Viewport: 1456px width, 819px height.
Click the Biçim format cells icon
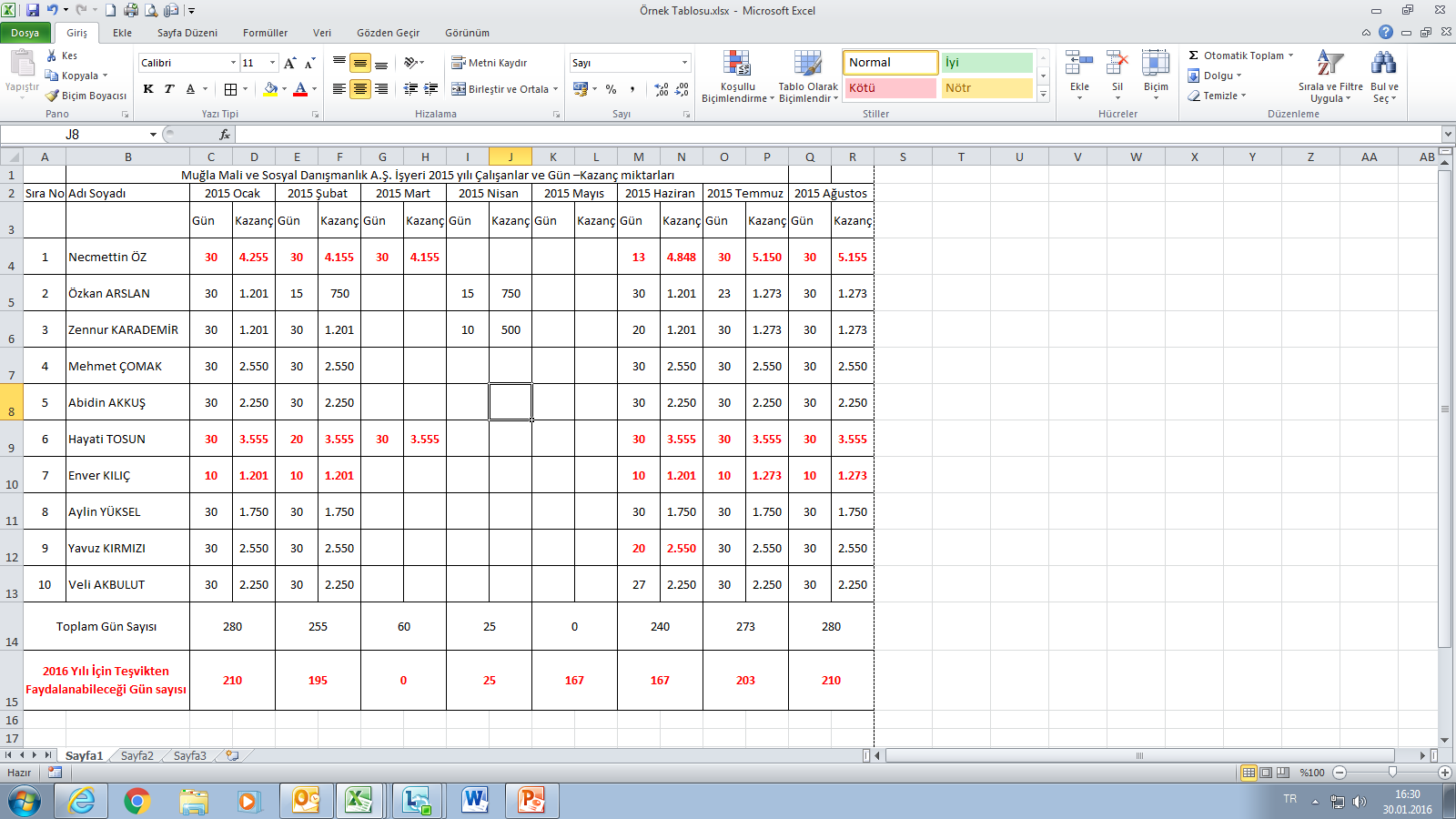1156,65
